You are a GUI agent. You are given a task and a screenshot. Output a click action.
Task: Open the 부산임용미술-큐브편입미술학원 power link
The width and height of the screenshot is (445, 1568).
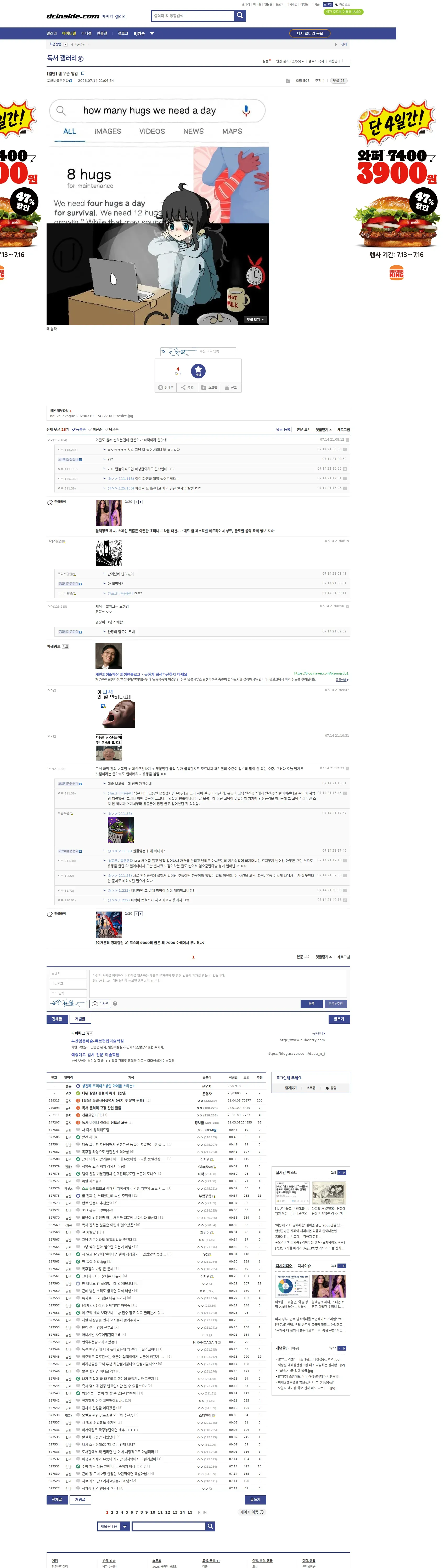tap(98, 1041)
